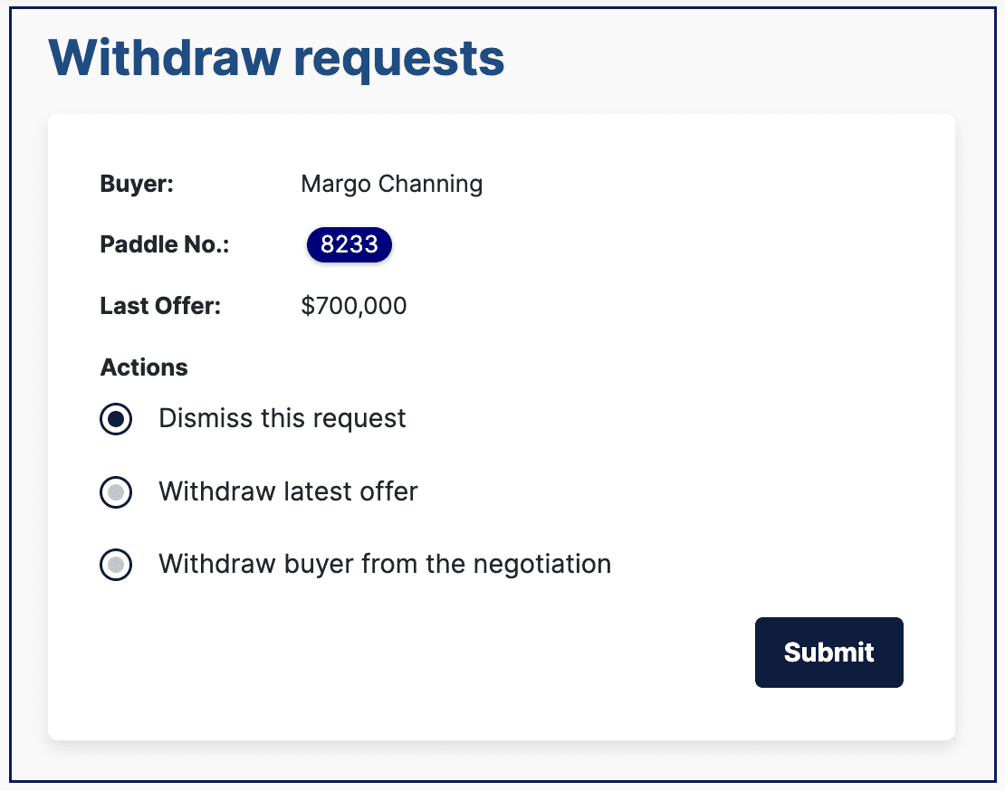Click the Submit button
The width and height of the screenshot is (1005, 791).
click(828, 652)
